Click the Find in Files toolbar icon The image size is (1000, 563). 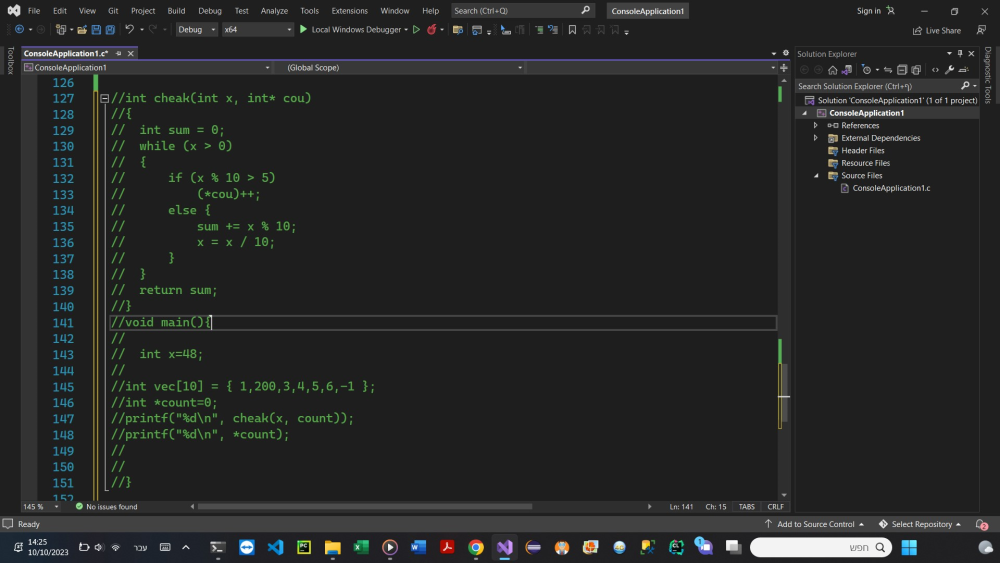click(457, 30)
